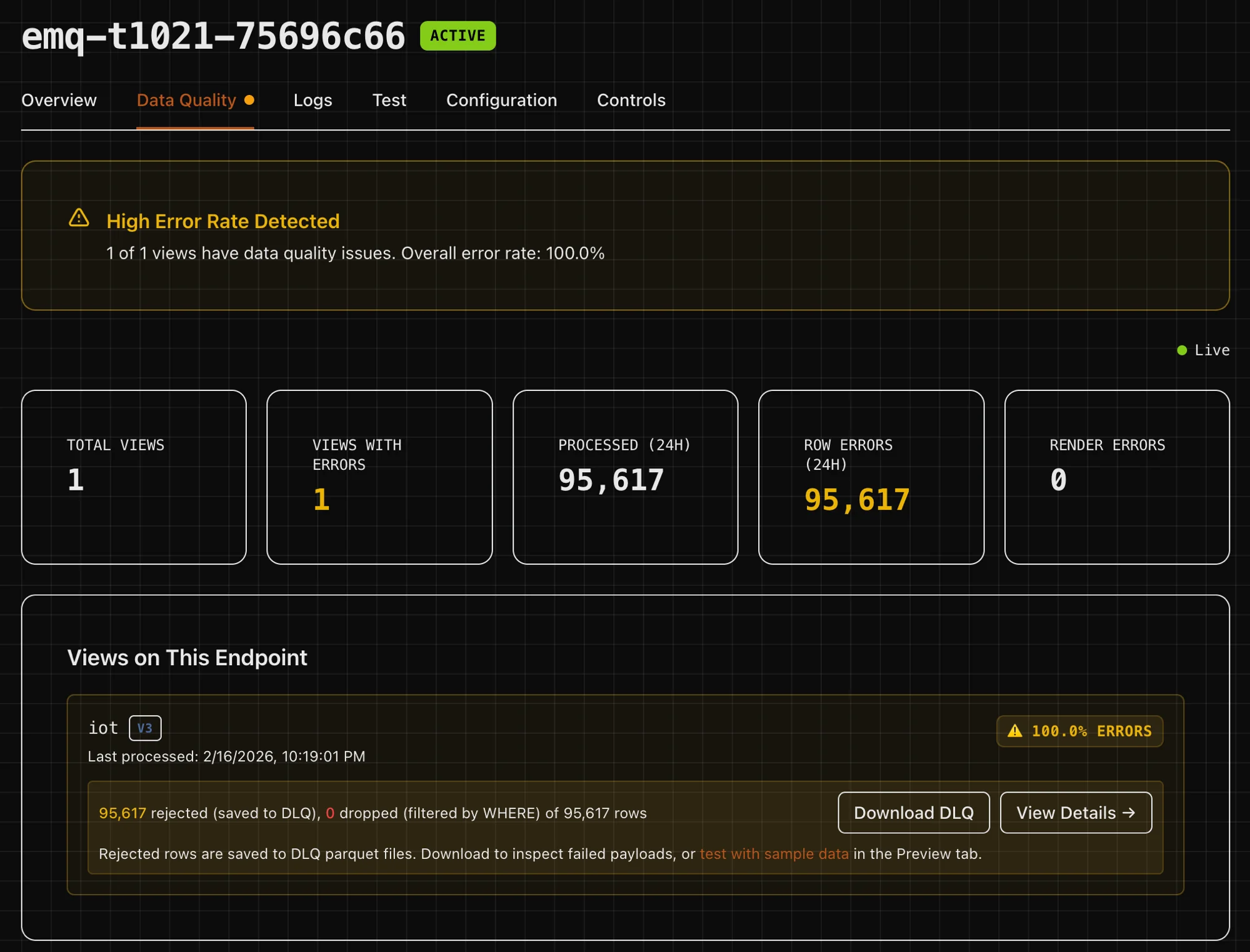Click the TOTAL VIEWS stat card
Screen dimensions: 1250x952
[133, 476]
